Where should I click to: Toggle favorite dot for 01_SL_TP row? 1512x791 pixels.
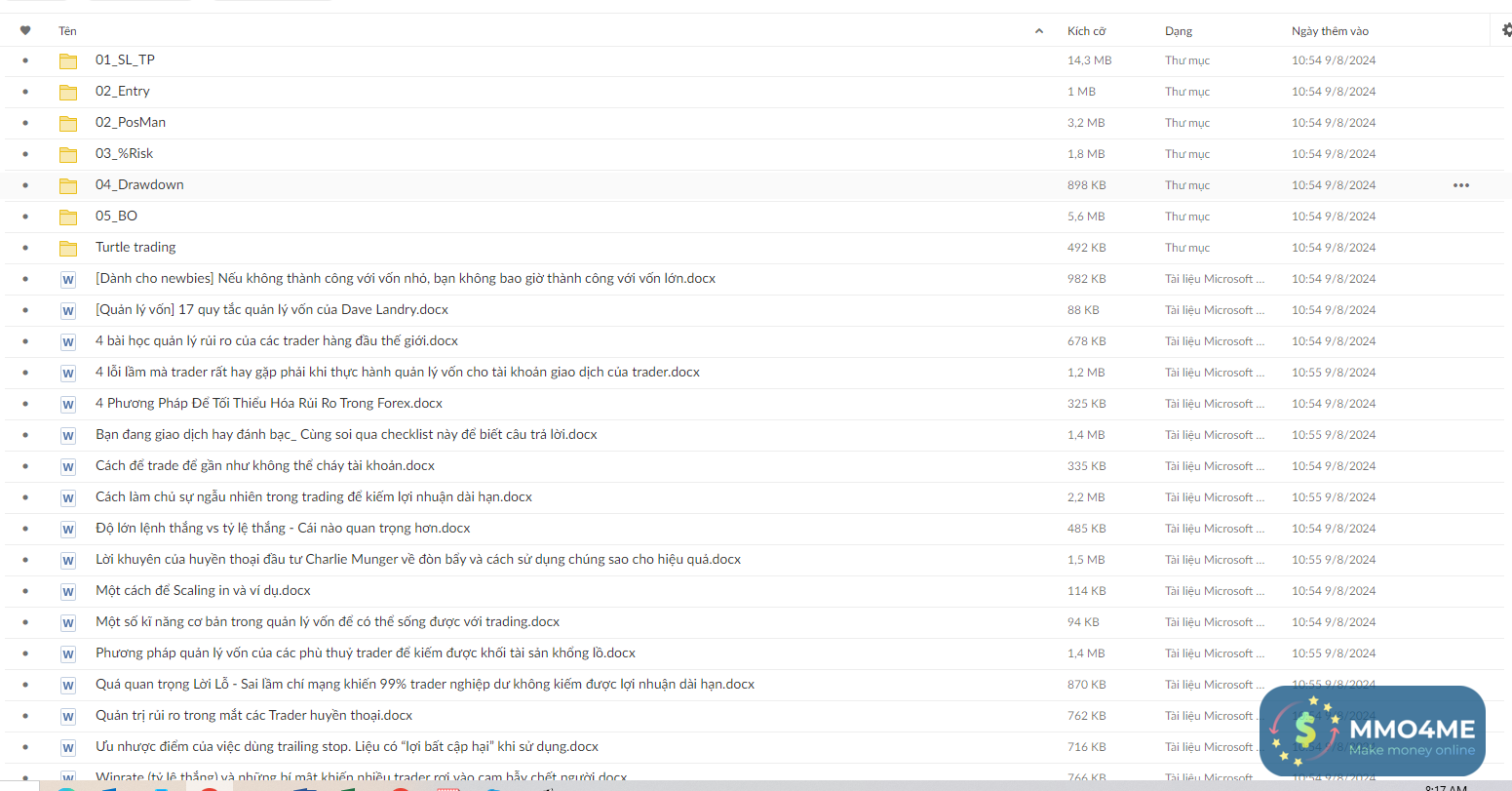click(x=25, y=60)
